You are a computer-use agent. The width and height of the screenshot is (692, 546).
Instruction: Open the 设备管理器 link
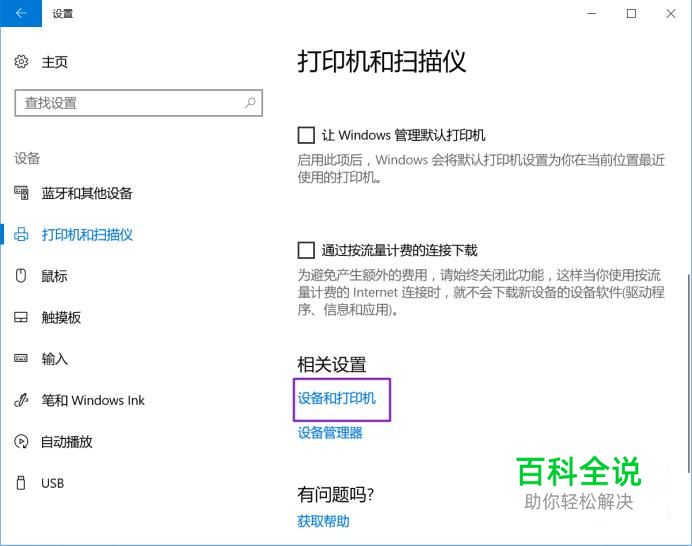coord(330,433)
